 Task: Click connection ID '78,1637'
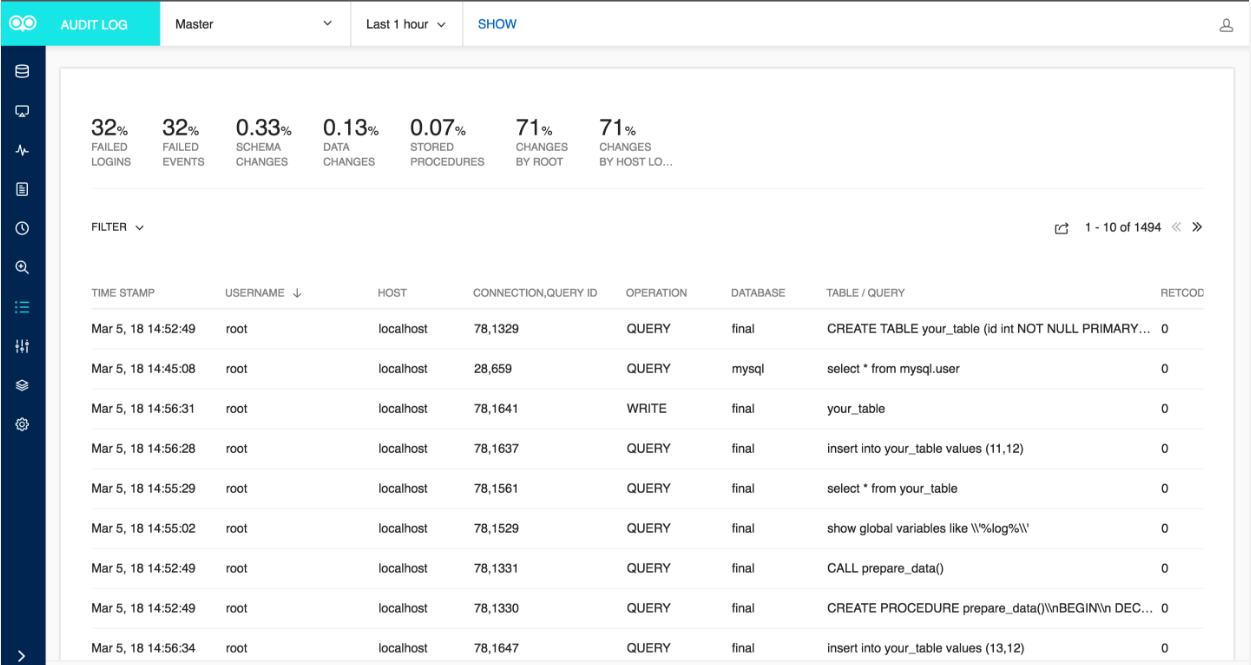tap(496, 449)
